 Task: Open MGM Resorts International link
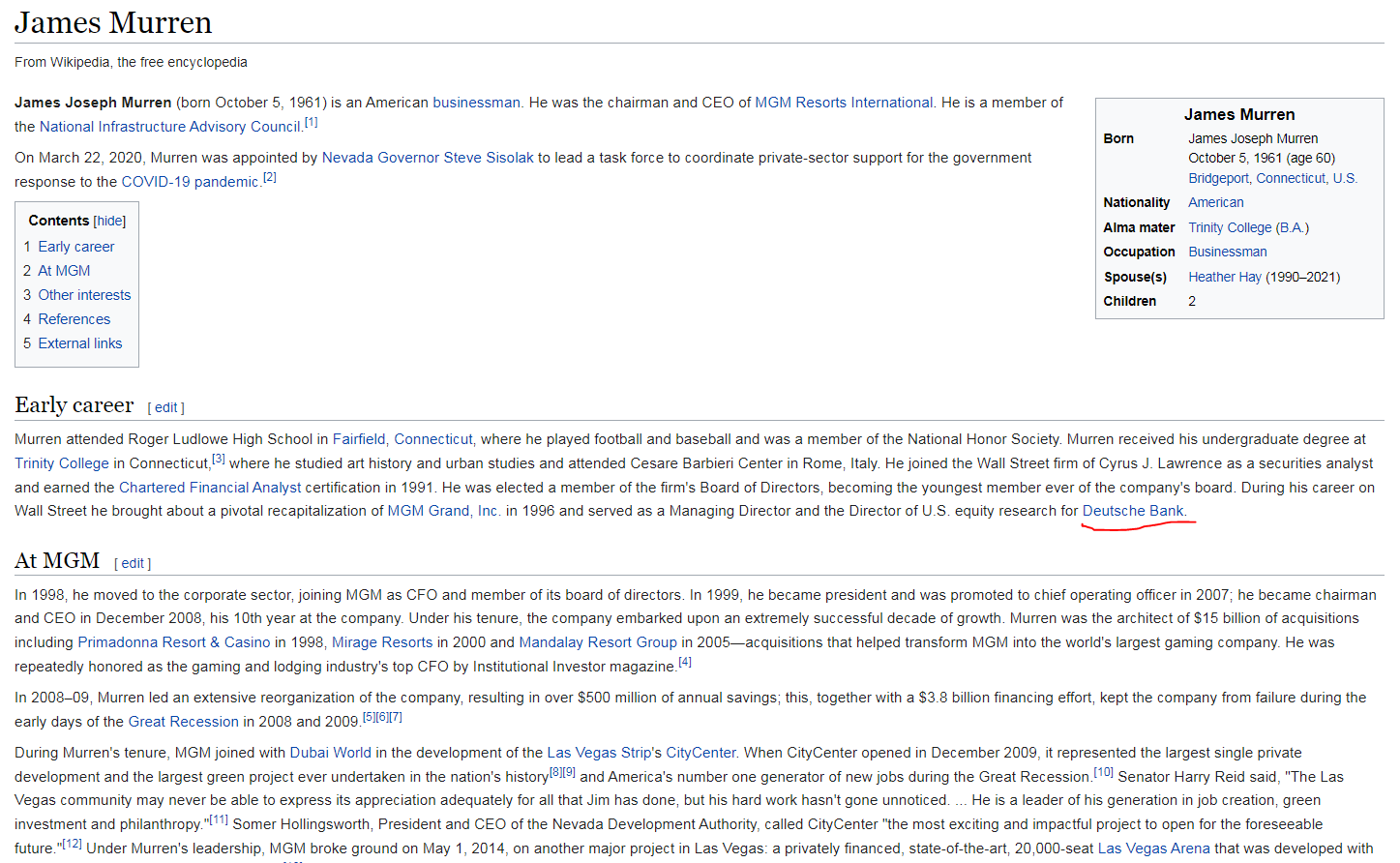844,103
